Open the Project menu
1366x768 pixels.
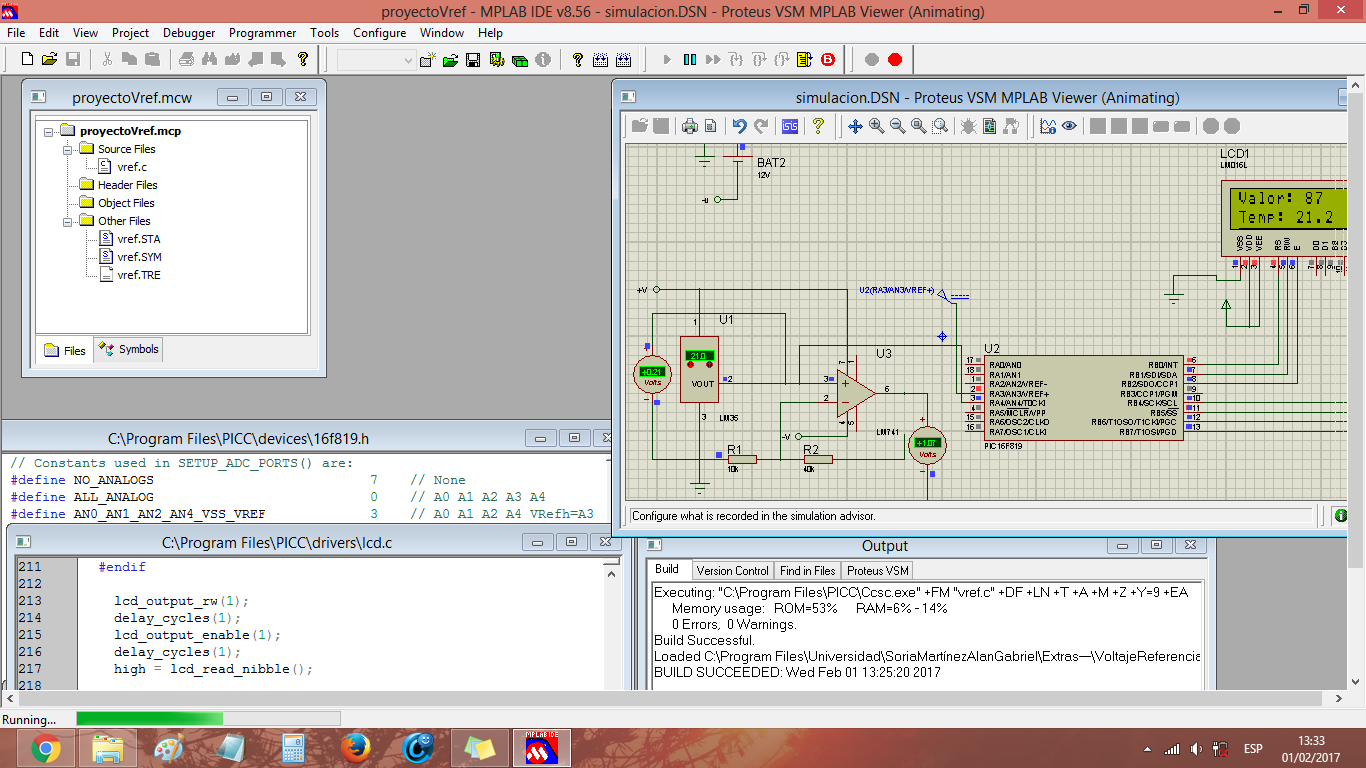pyautogui.click(x=130, y=33)
